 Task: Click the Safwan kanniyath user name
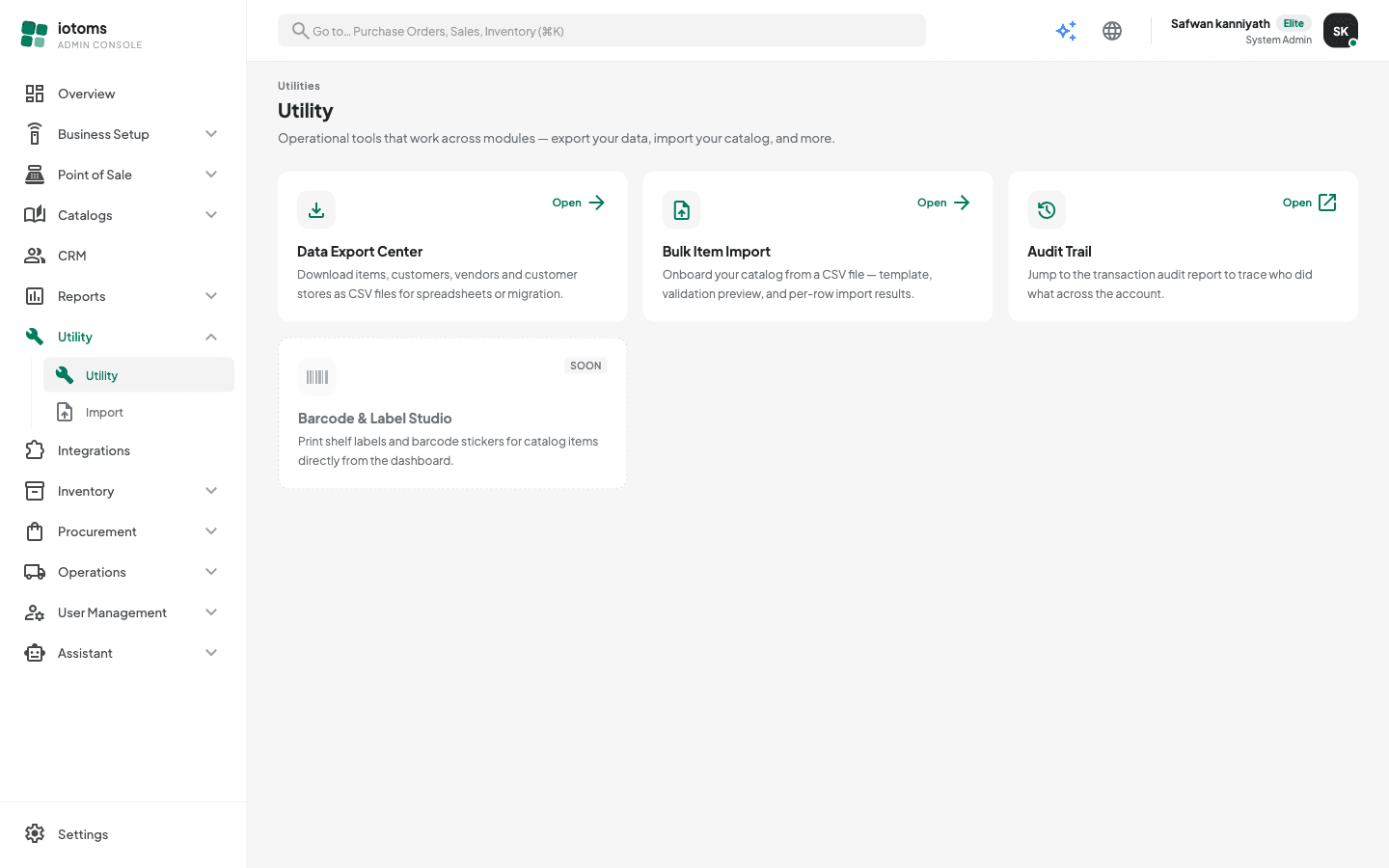coord(1220,23)
